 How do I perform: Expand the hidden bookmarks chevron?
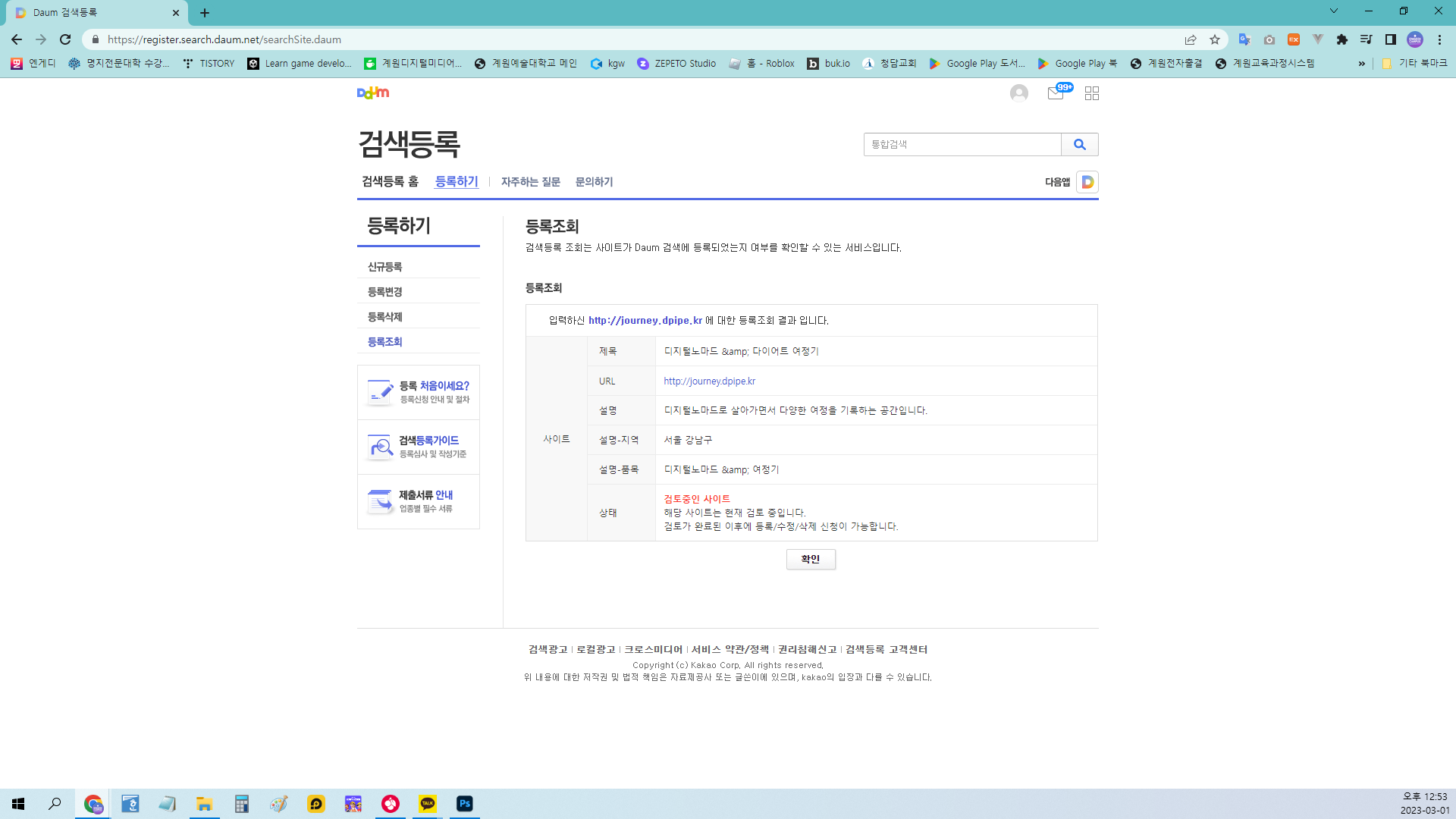click(1361, 64)
